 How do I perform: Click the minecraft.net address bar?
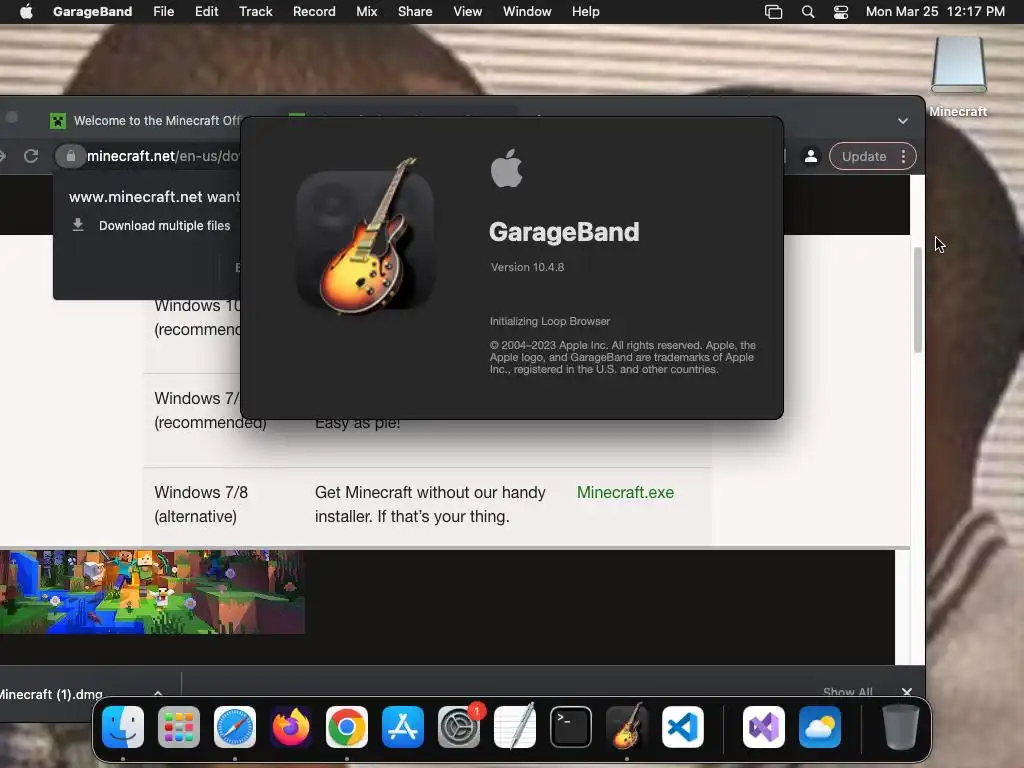point(163,156)
